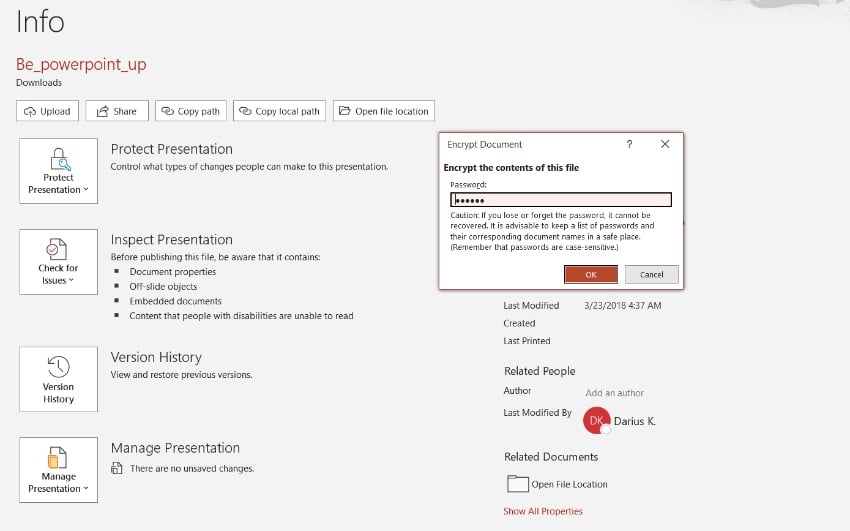Click the help question mark in Encrypt dialog
The height and width of the screenshot is (531, 850).
click(x=629, y=144)
